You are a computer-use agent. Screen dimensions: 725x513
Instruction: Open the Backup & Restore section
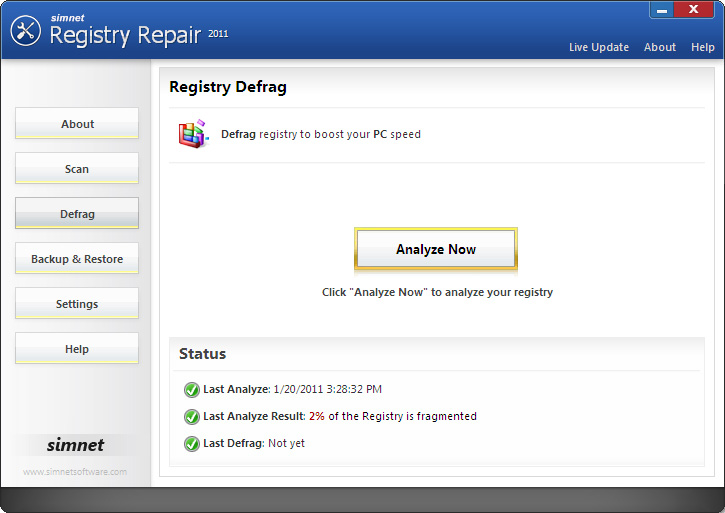click(77, 259)
